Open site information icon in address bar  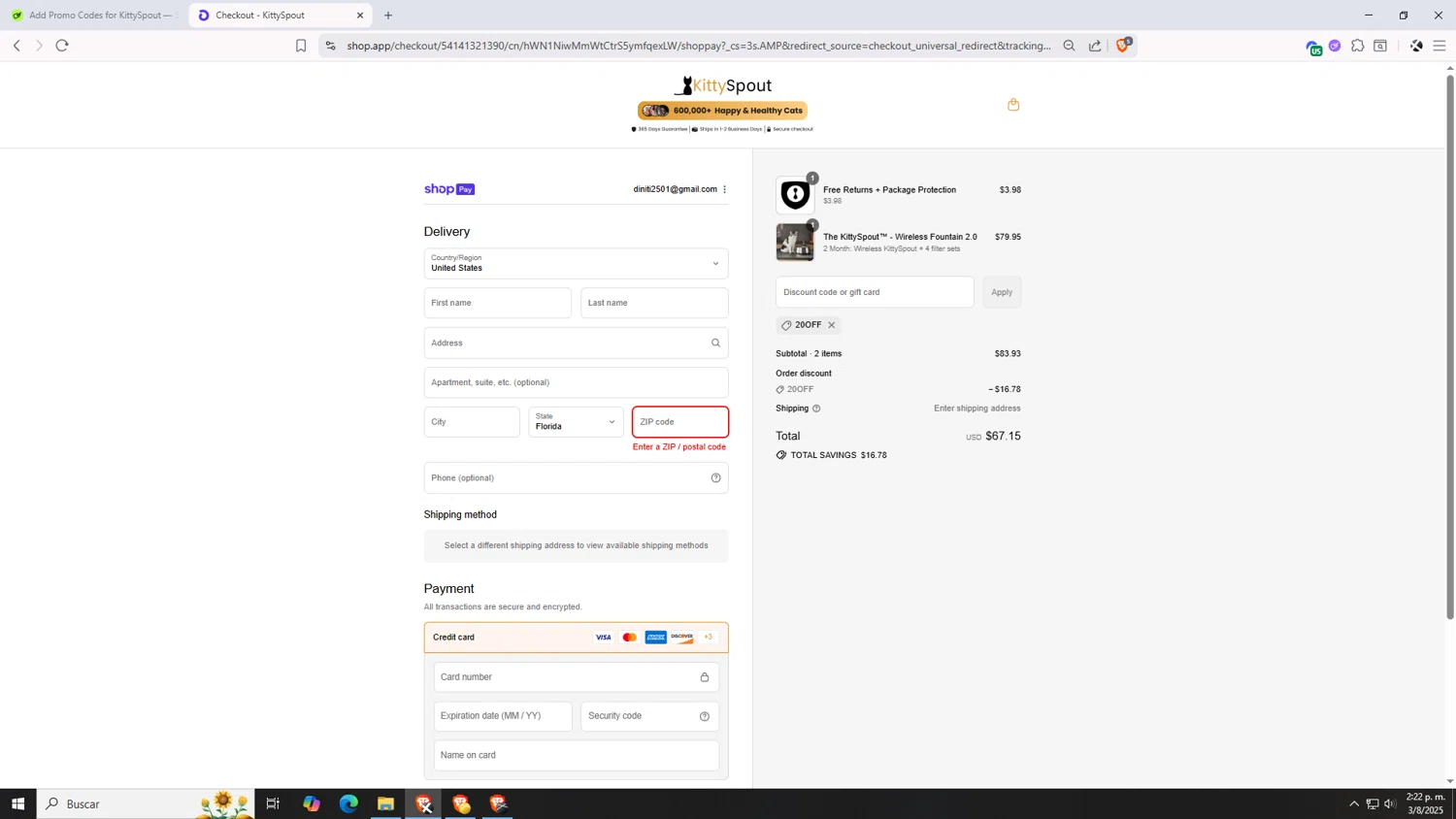pyautogui.click(x=330, y=46)
